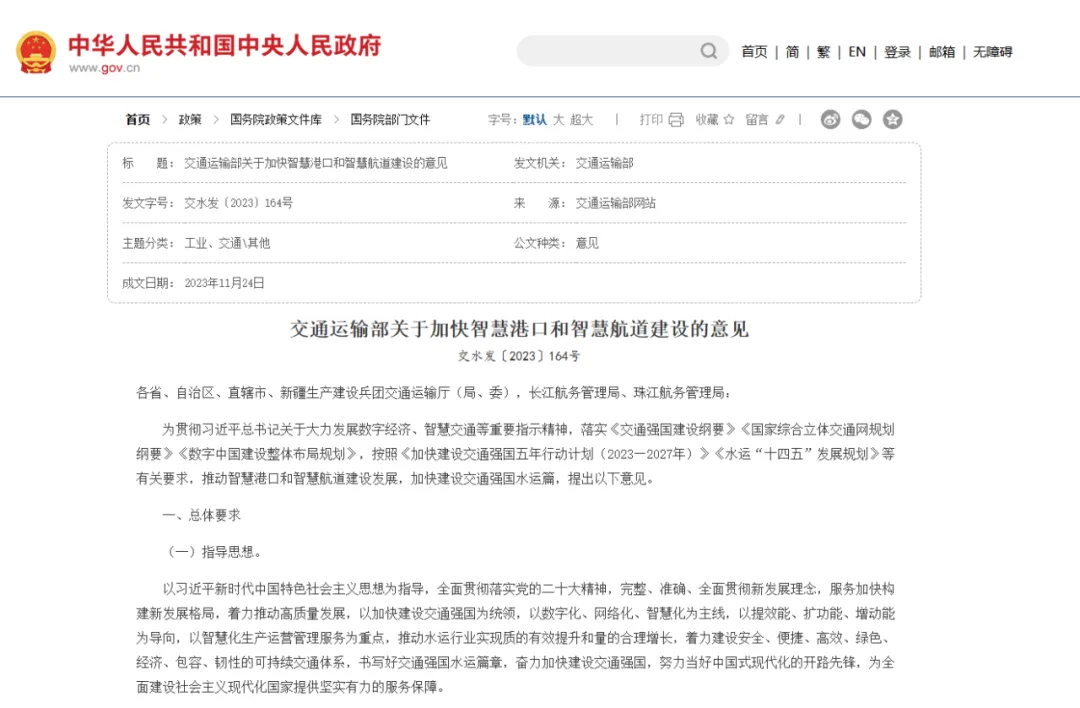The image size is (1080, 708).
Task: Set font size to 大
Action: click(x=559, y=120)
